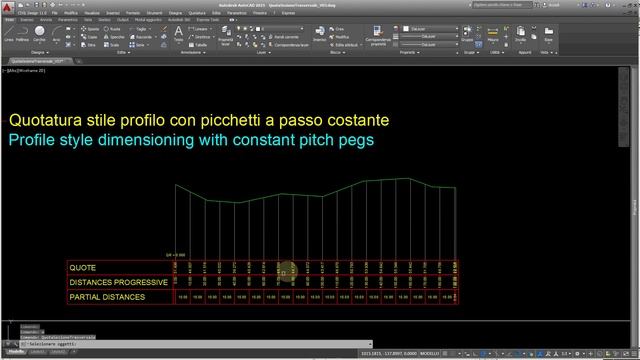Viewport: 640px width, 360px height.
Task: Open Proprietà layer manager
Action: [225, 35]
